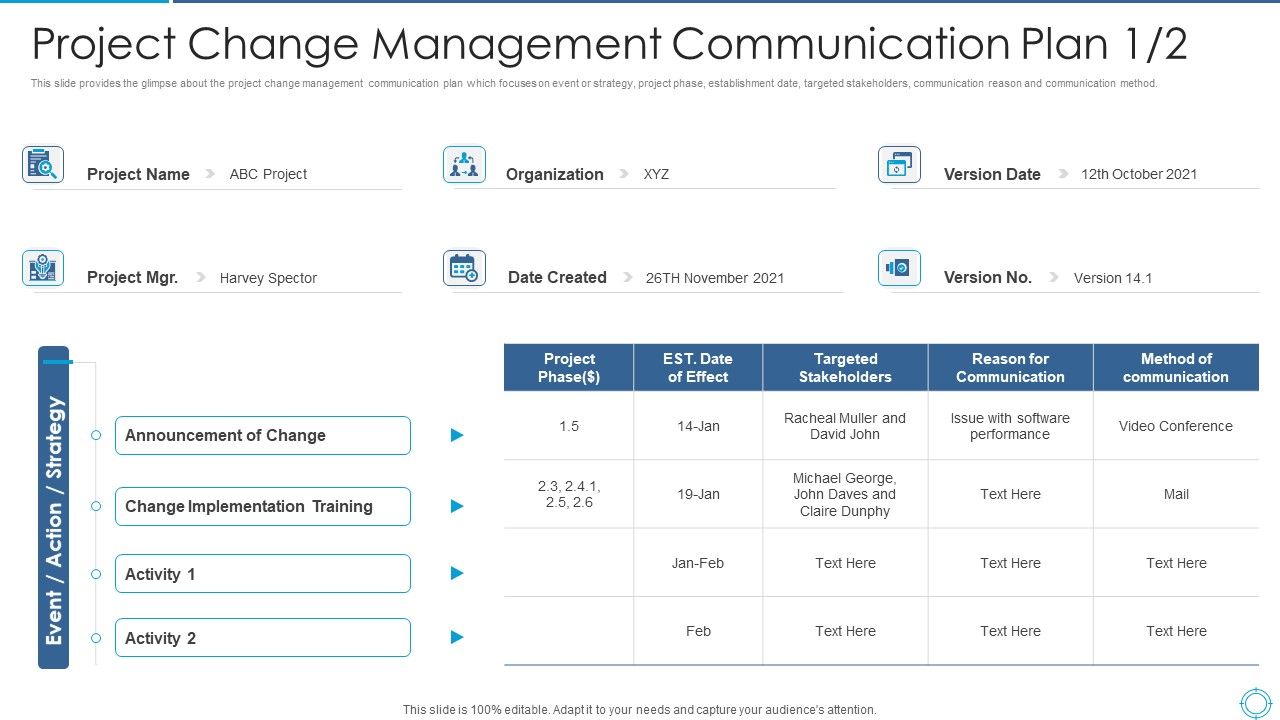
Task: Click the chevron after Version No. label
Action: [1053, 277]
